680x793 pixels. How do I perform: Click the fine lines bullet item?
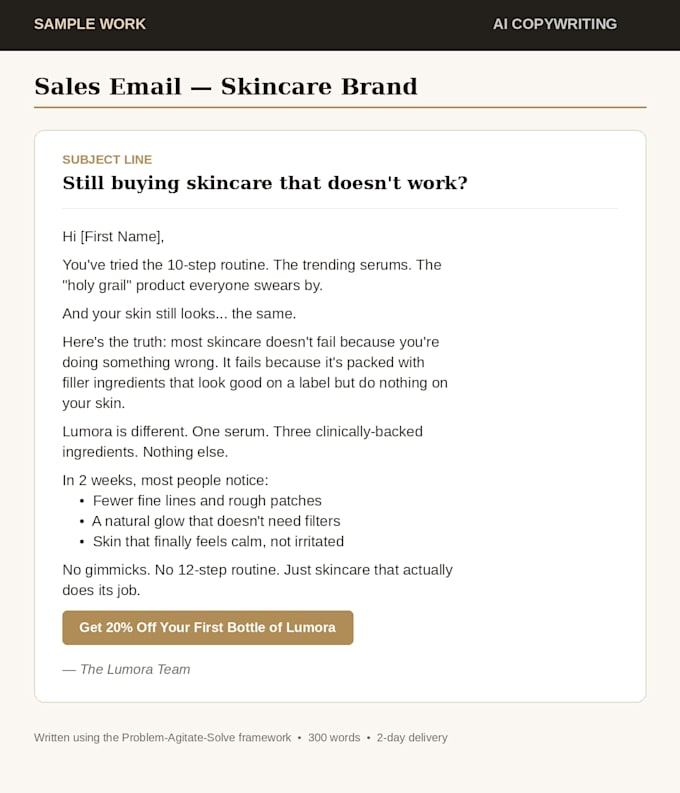(x=207, y=501)
